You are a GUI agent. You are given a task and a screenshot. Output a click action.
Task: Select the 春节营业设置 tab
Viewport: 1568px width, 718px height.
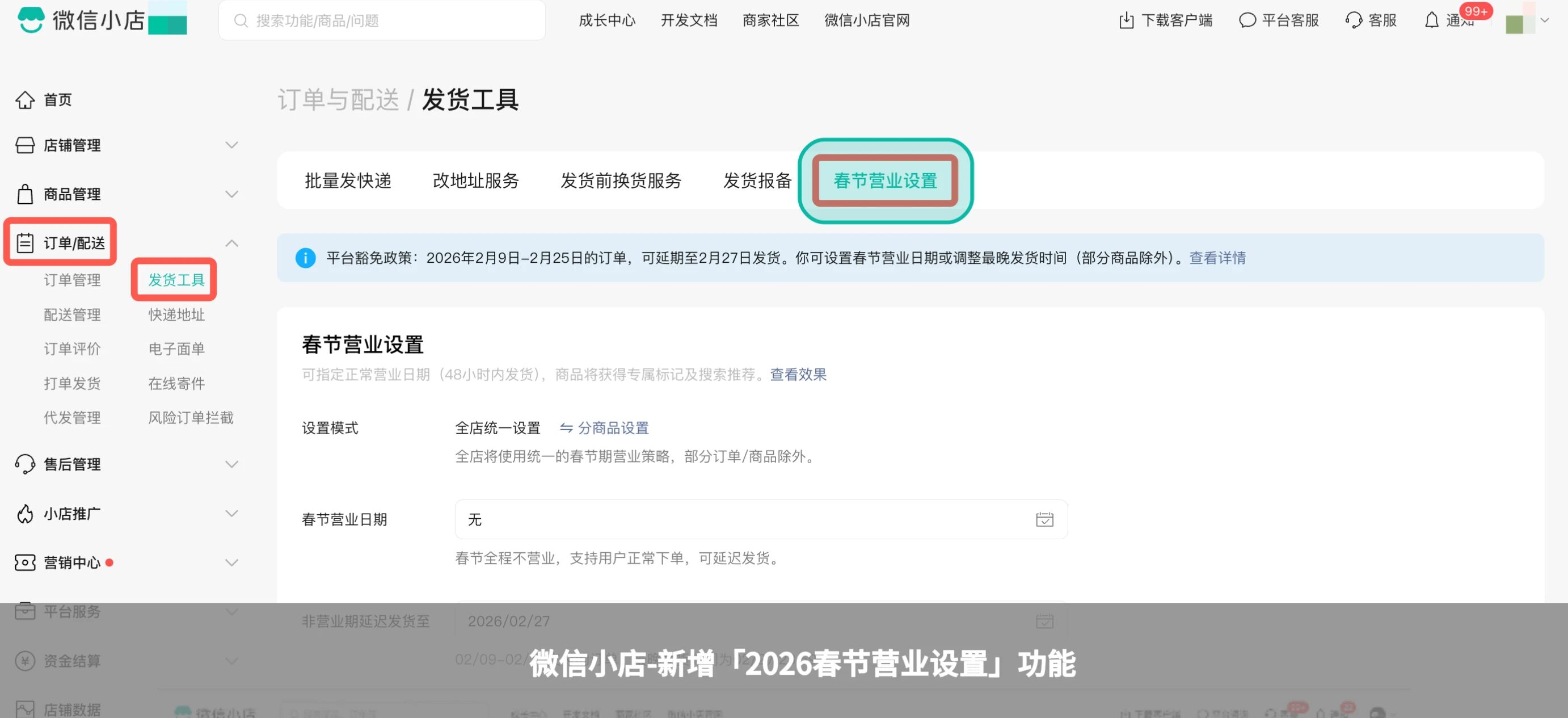click(x=884, y=181)
